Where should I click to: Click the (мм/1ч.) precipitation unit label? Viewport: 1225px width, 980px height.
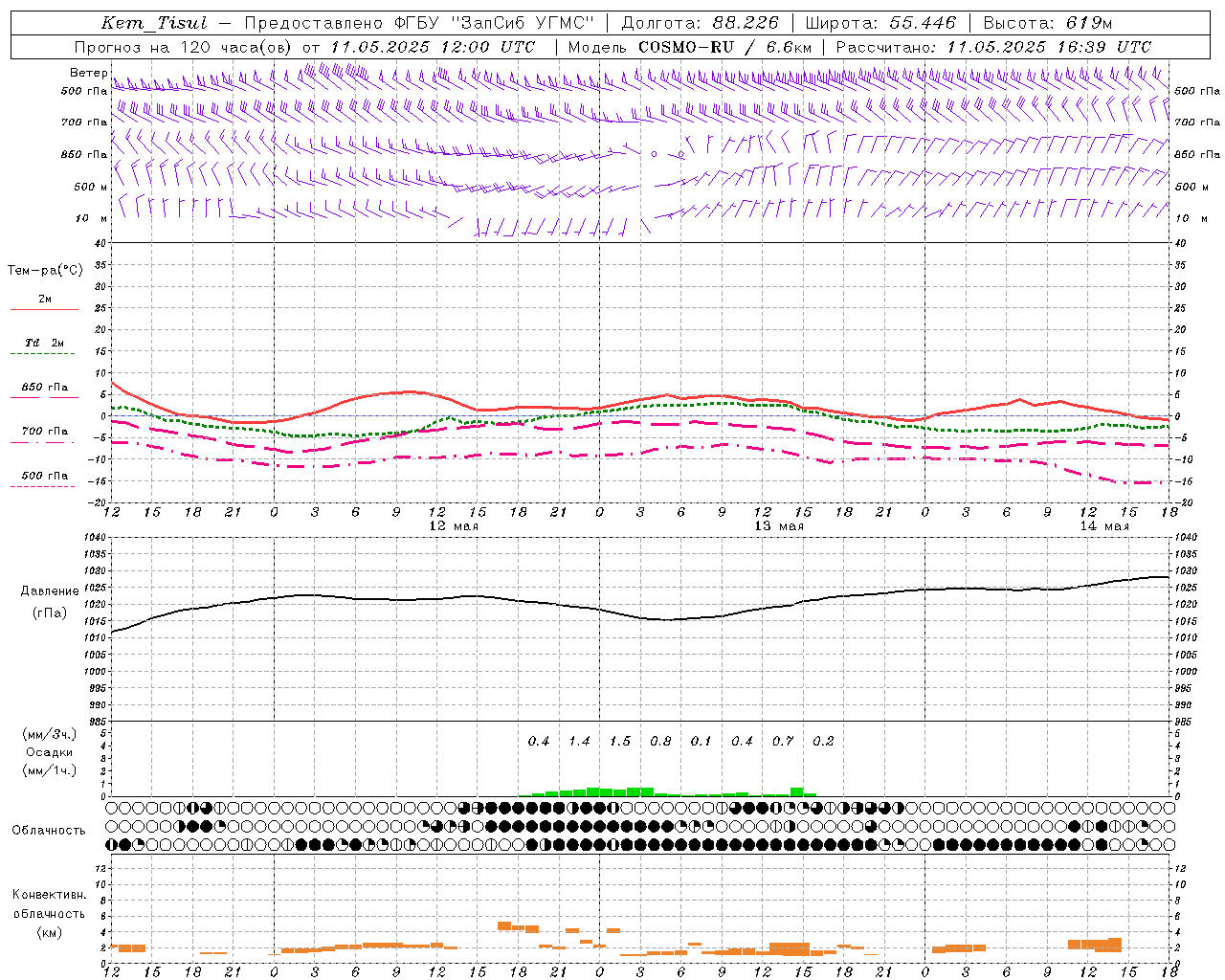(49, 770)
